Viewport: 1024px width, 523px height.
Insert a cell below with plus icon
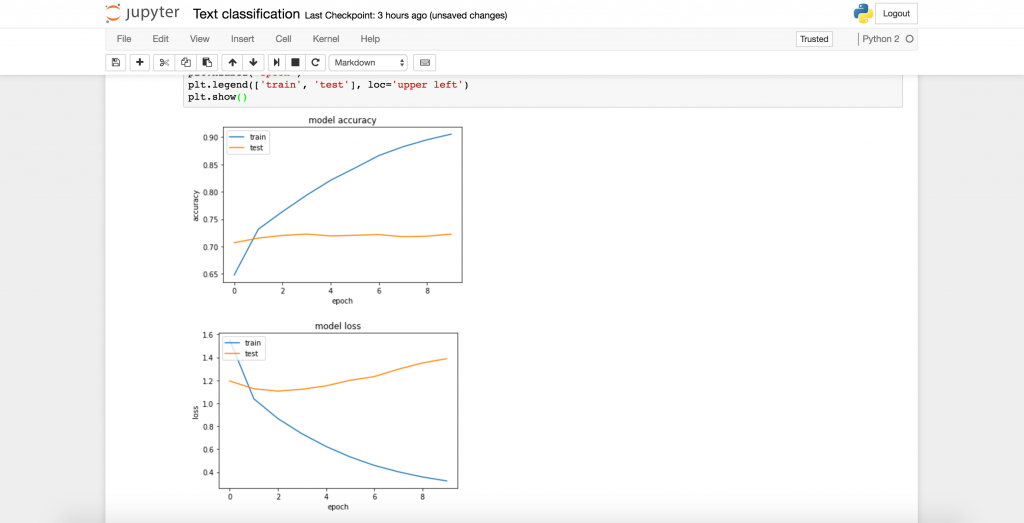[x=140, y=62]
